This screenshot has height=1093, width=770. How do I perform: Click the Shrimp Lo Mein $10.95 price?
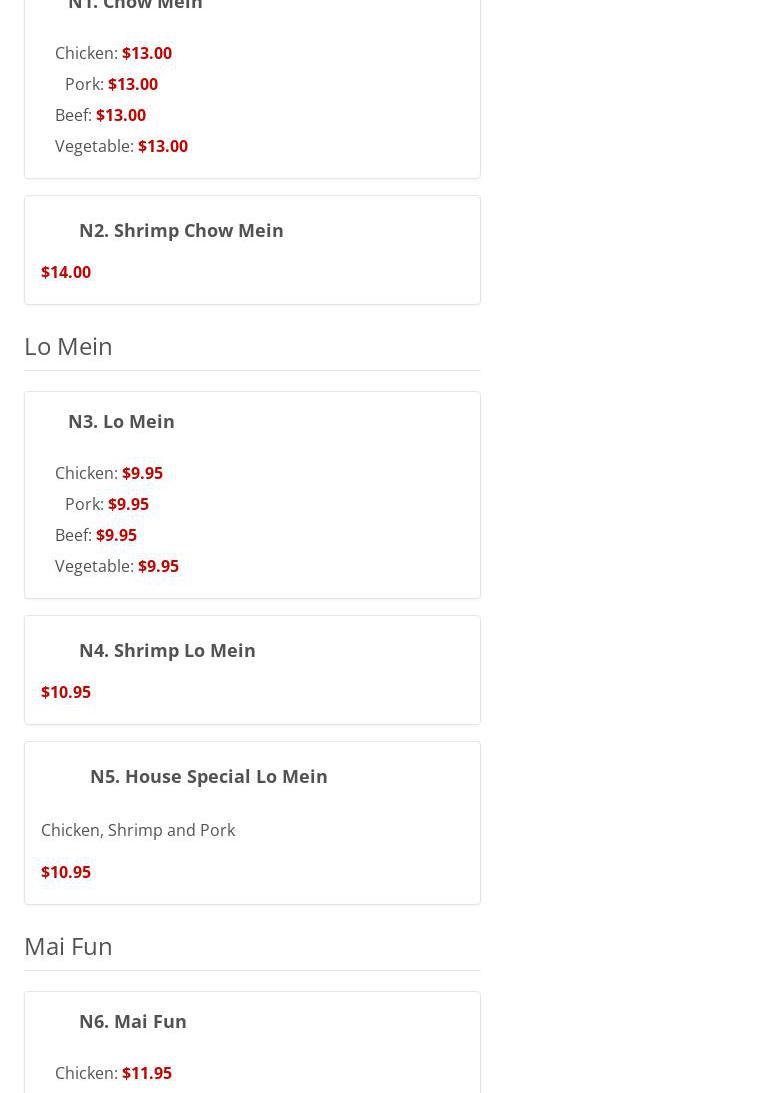(66, 692)
